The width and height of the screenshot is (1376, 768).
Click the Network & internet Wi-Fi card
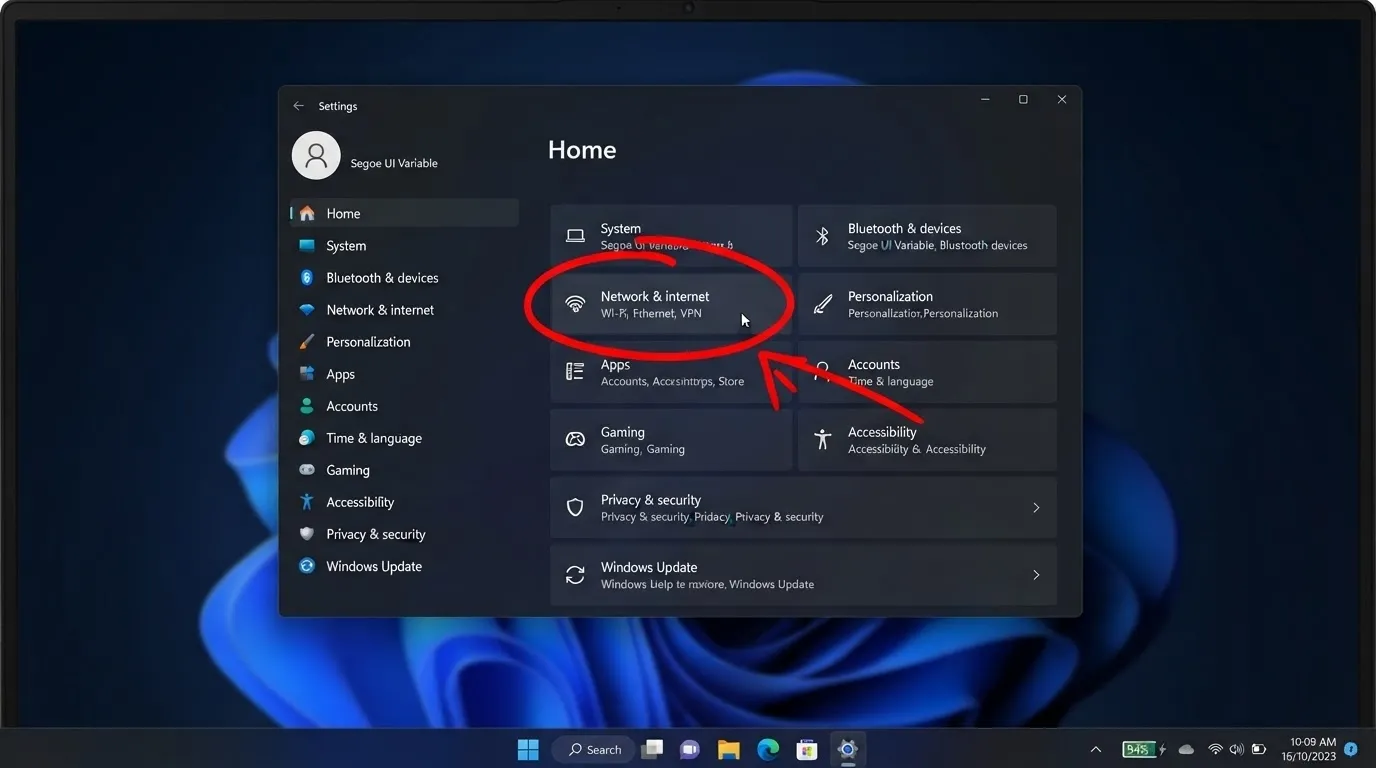(671, 304)
